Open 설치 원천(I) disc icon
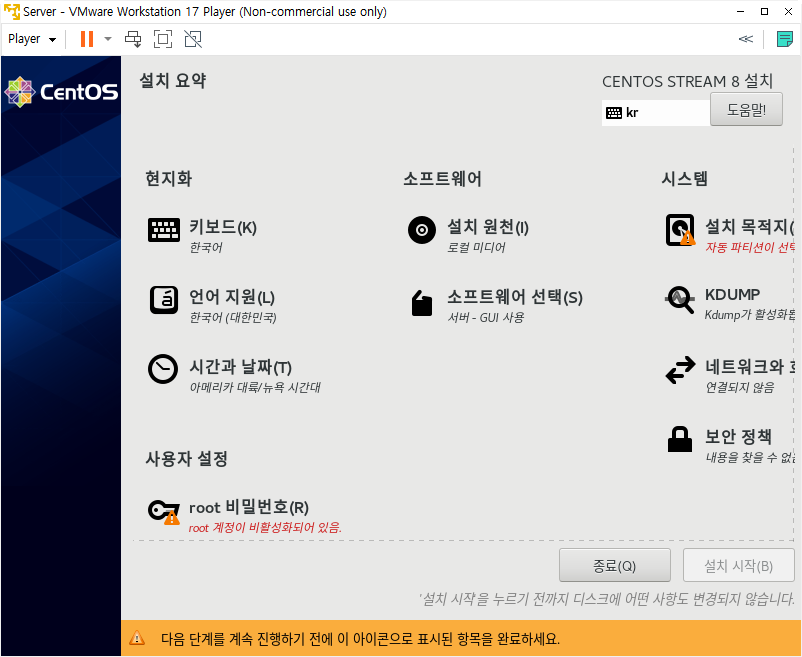Image resolution: width=802 pixels, height=657 pixels. tap(422, 230)
